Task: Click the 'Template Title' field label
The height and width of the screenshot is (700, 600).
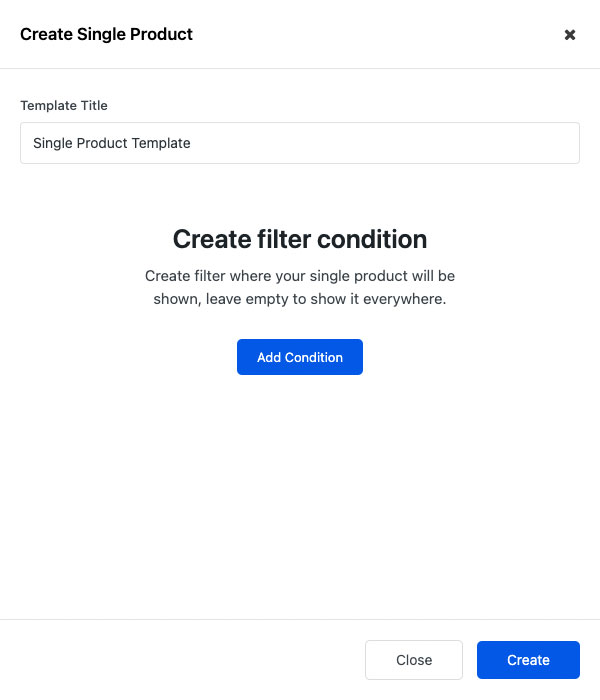Action: [x=64, y=105]
